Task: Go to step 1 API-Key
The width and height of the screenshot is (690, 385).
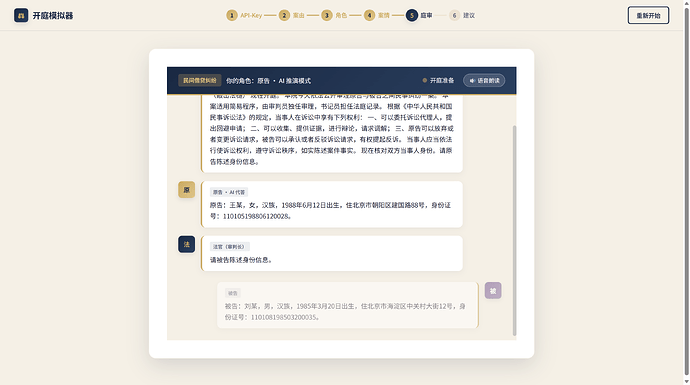Action: [244, 15]
